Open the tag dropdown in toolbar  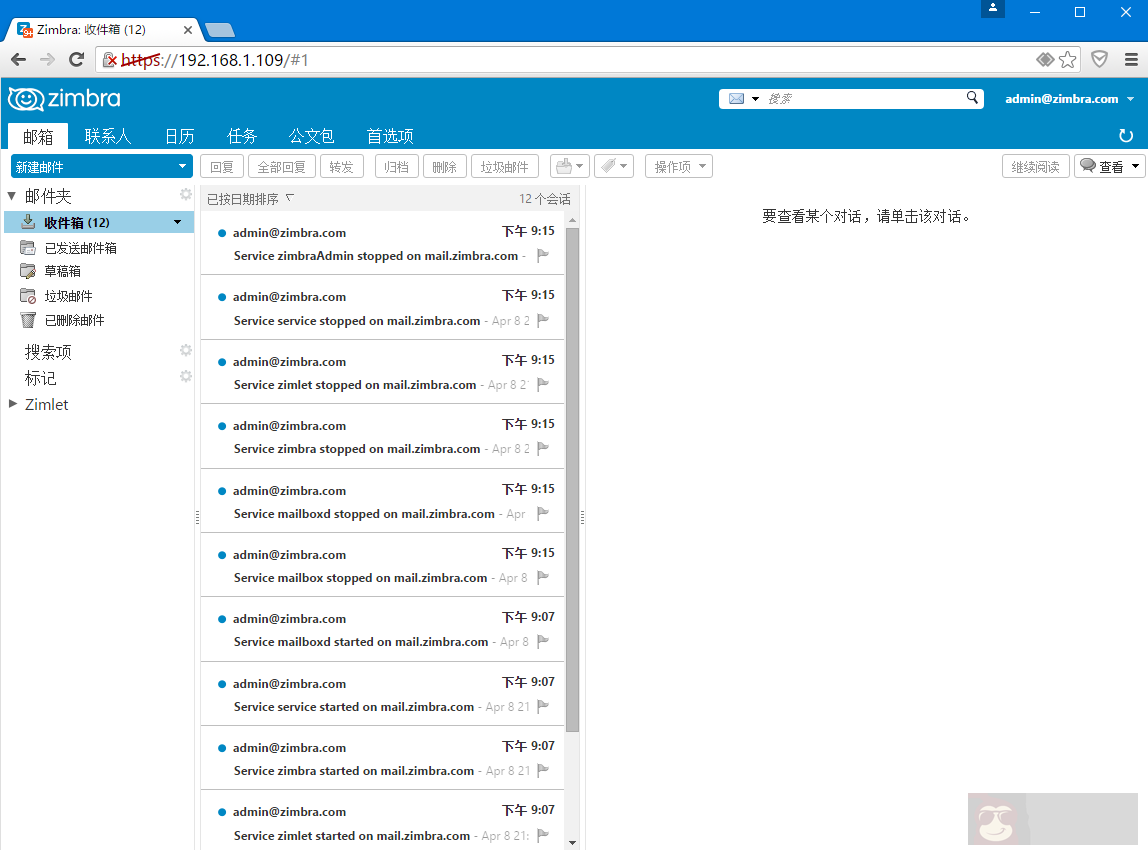(x=614, y=166)
